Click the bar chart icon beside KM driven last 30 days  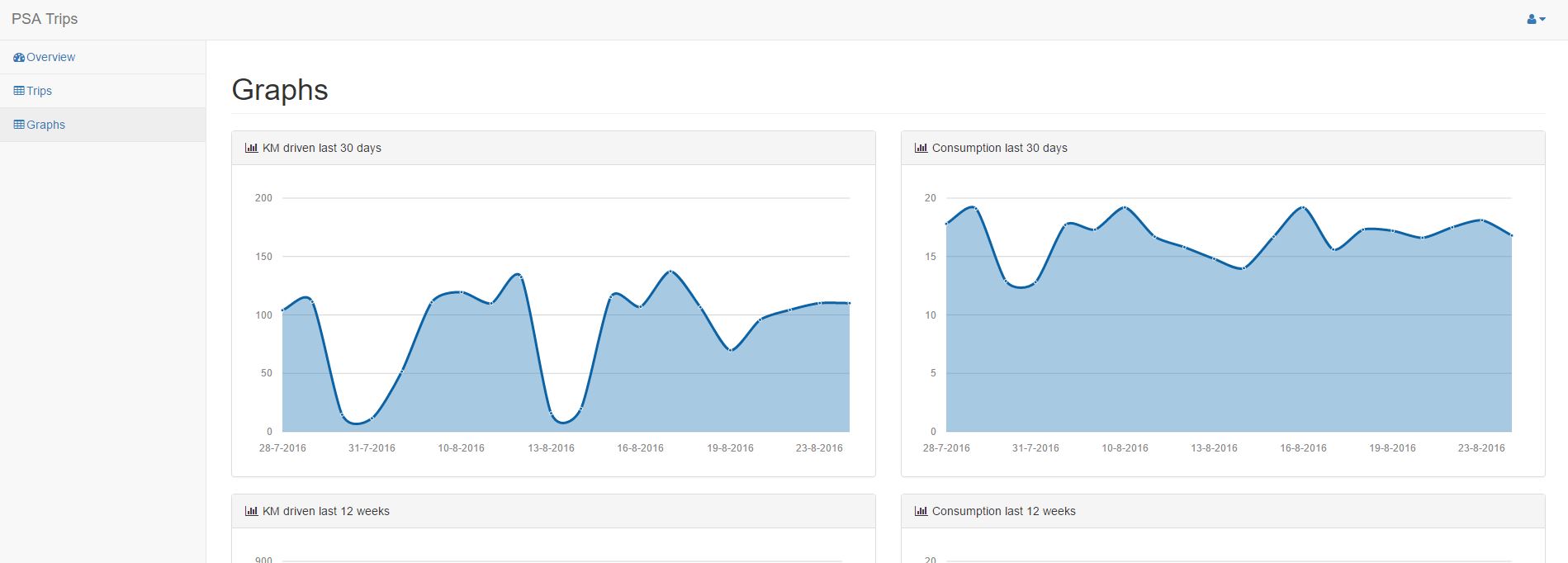click(x=251, y=148)
